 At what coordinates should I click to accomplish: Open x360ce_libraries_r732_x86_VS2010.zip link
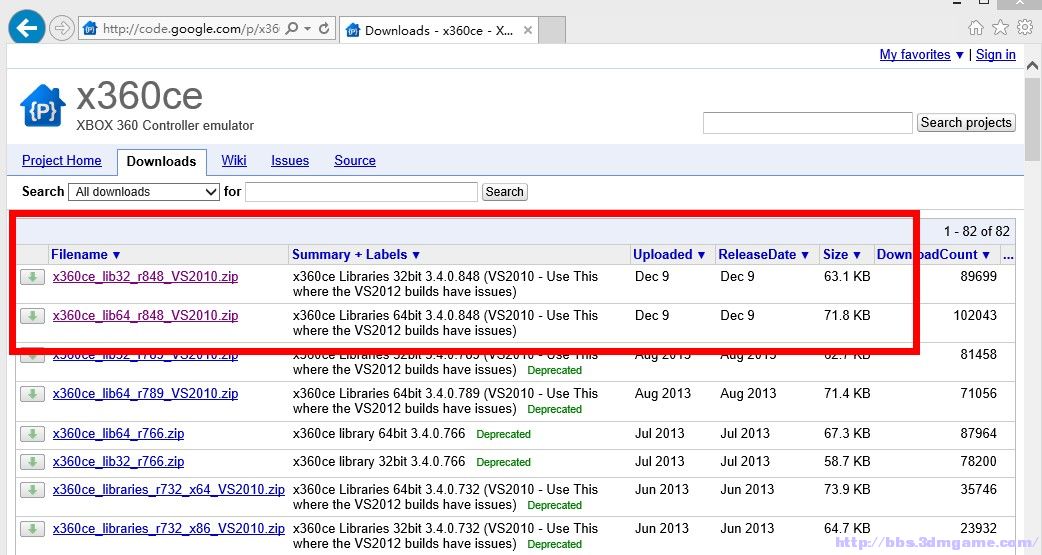169,528
